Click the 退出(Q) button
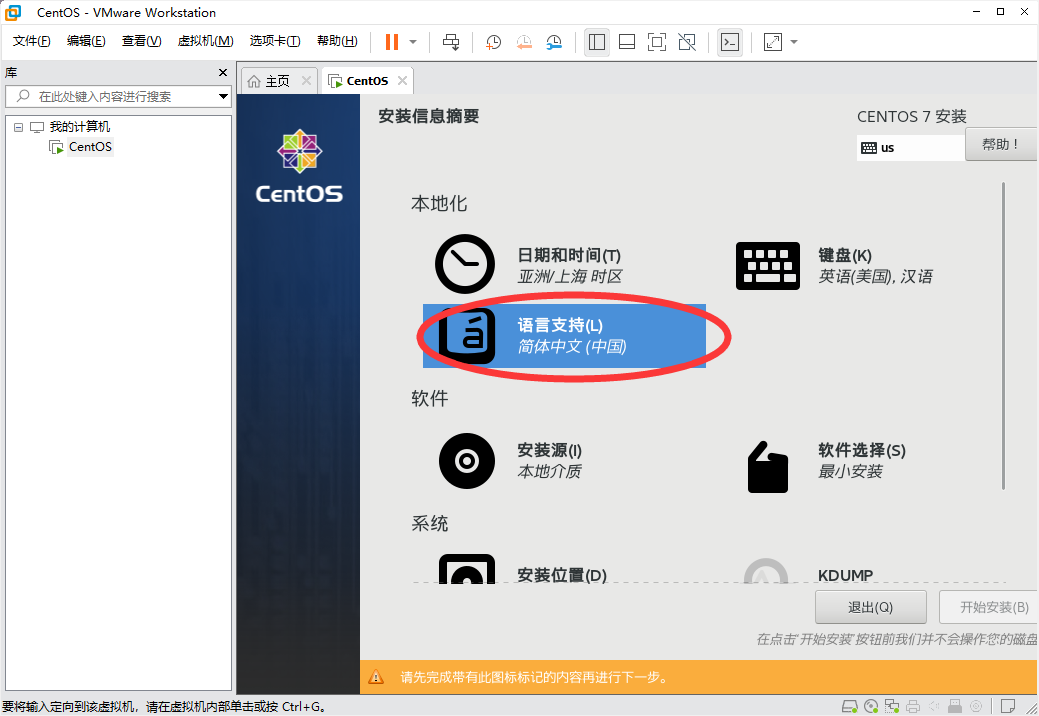This screenshot has height=716, width=1039. pyautogui.click(x=871, y=607)
